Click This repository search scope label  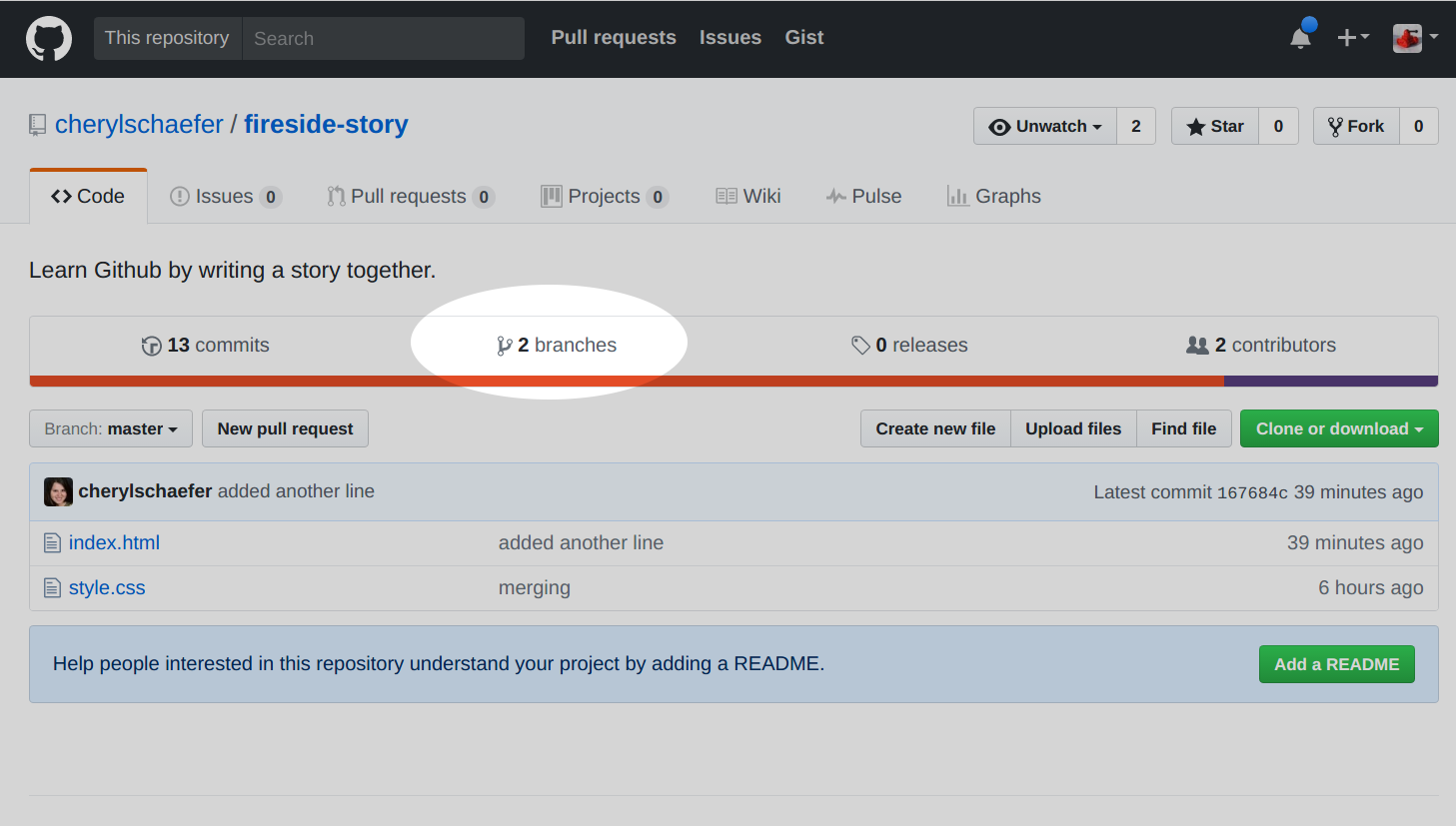tap(167, 38)
